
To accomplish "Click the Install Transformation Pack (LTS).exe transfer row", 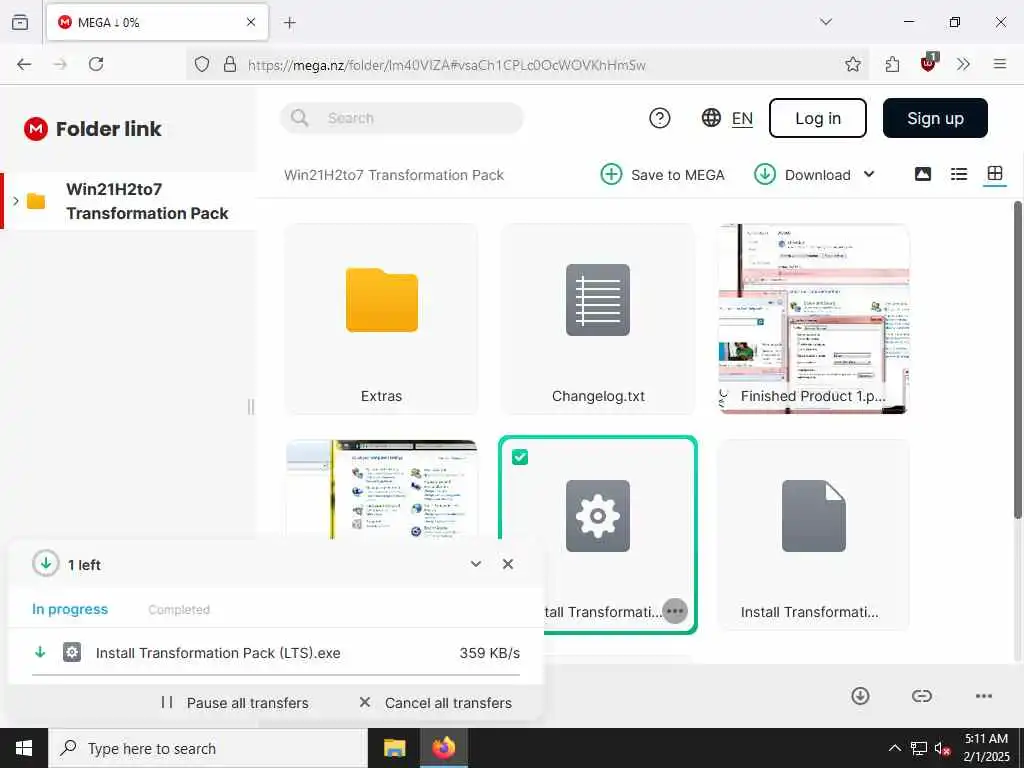I will tap(276, 652).
